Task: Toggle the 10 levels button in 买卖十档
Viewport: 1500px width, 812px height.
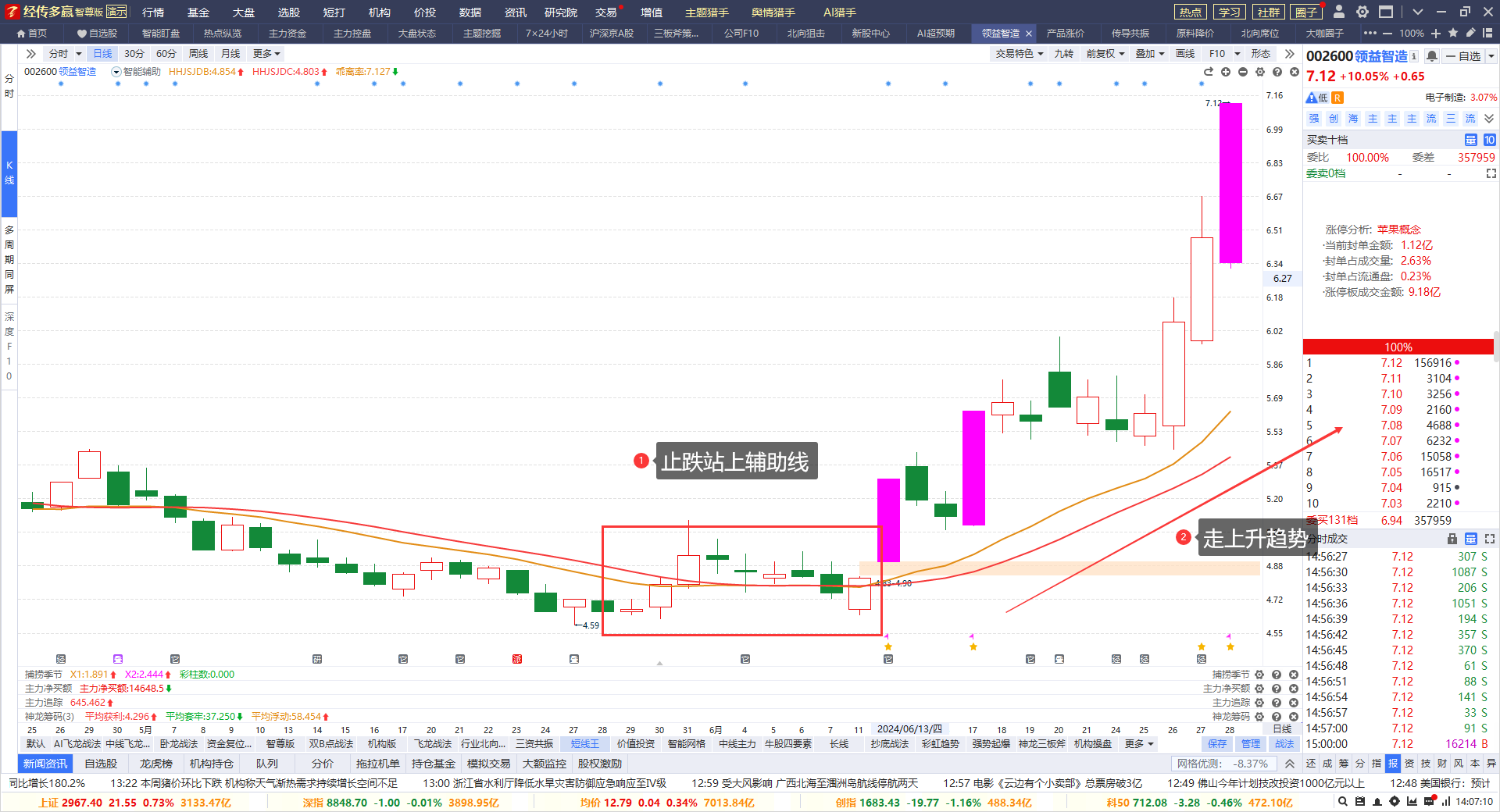Action: tap(1490, 140)
